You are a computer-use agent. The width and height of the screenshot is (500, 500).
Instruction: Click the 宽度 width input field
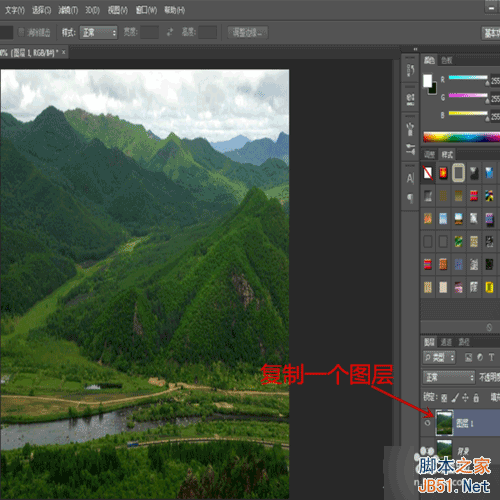tap(149, 32)
